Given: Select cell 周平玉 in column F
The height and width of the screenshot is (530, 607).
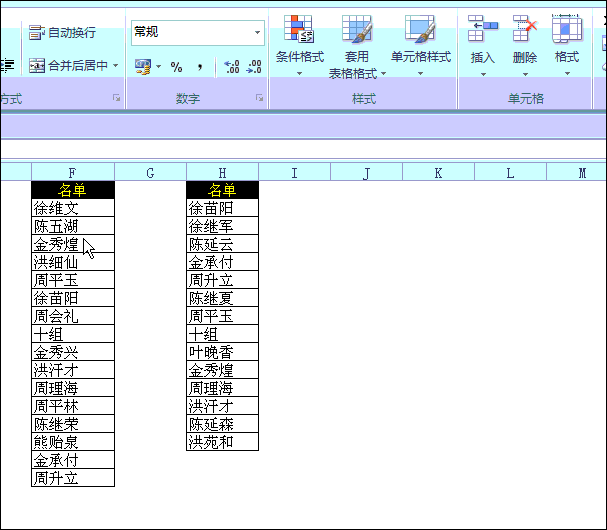Looking at the screenshot, I should pos(73,280).
